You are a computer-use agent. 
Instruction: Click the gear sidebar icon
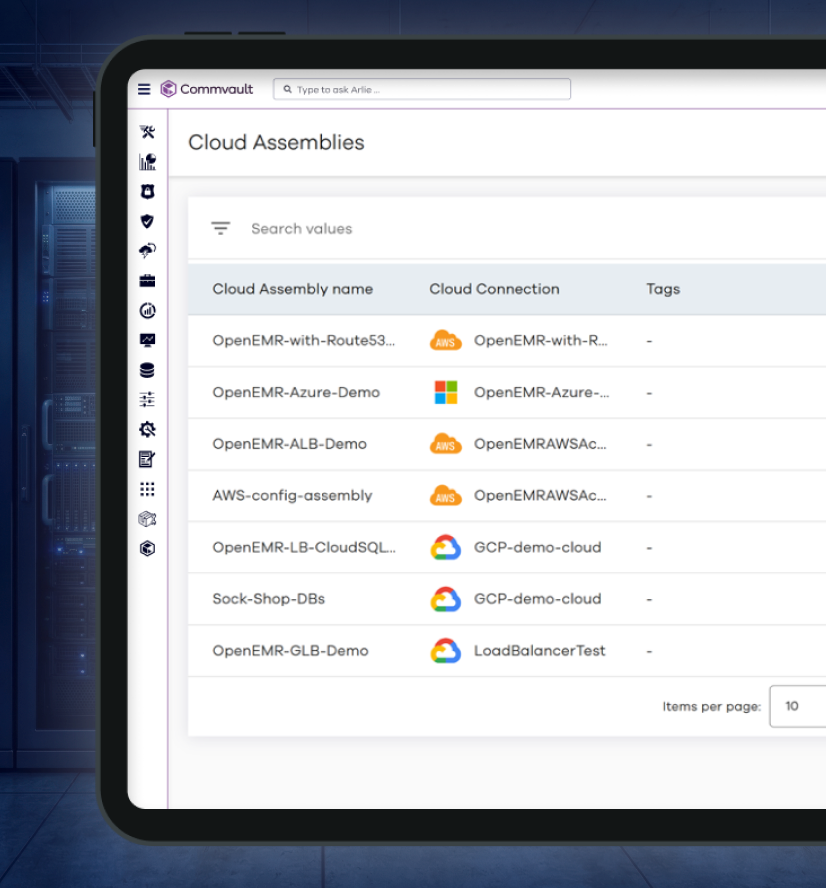[147, 430]
